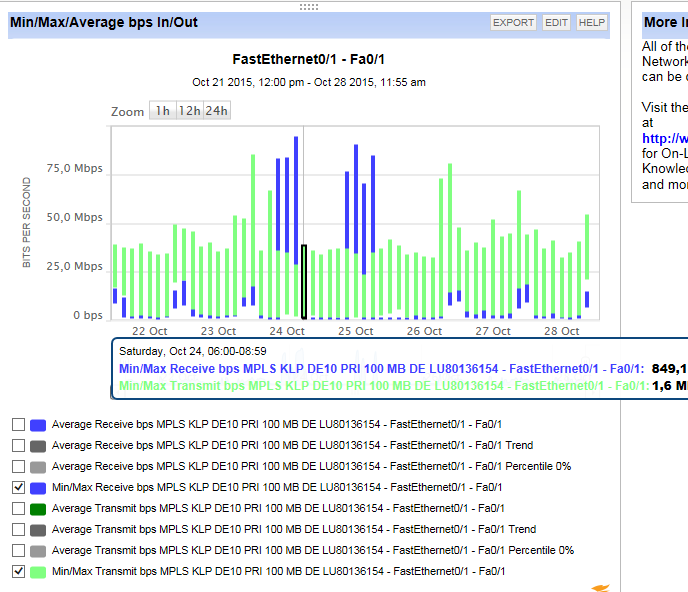Click the '25,0 Mbps' axis value

75,266
